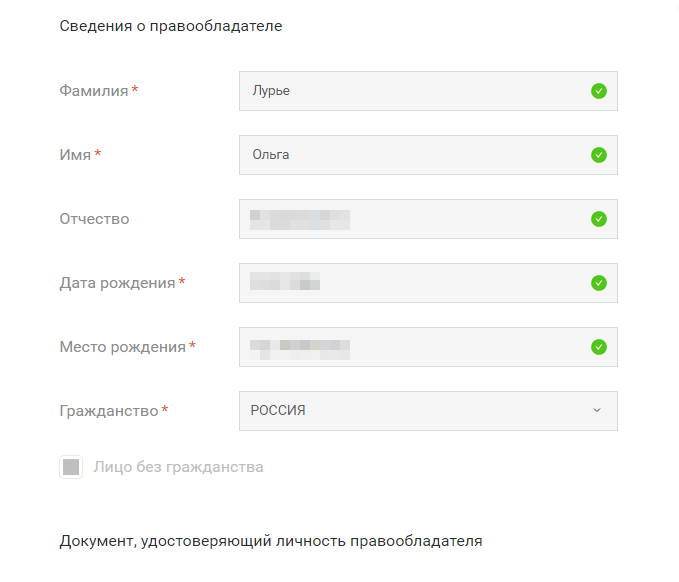
Task: Tick the Лицо без гражданства checkbox
Action: (71, 467)
